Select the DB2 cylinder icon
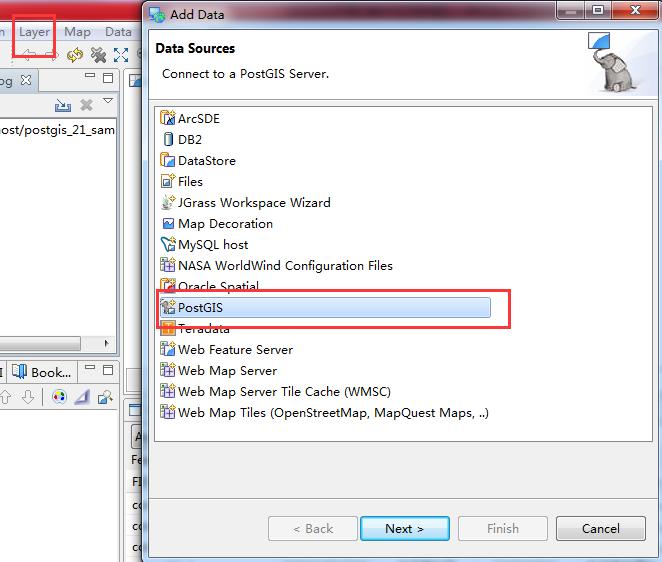Viewport: 662px width, 562px height. 168,139
